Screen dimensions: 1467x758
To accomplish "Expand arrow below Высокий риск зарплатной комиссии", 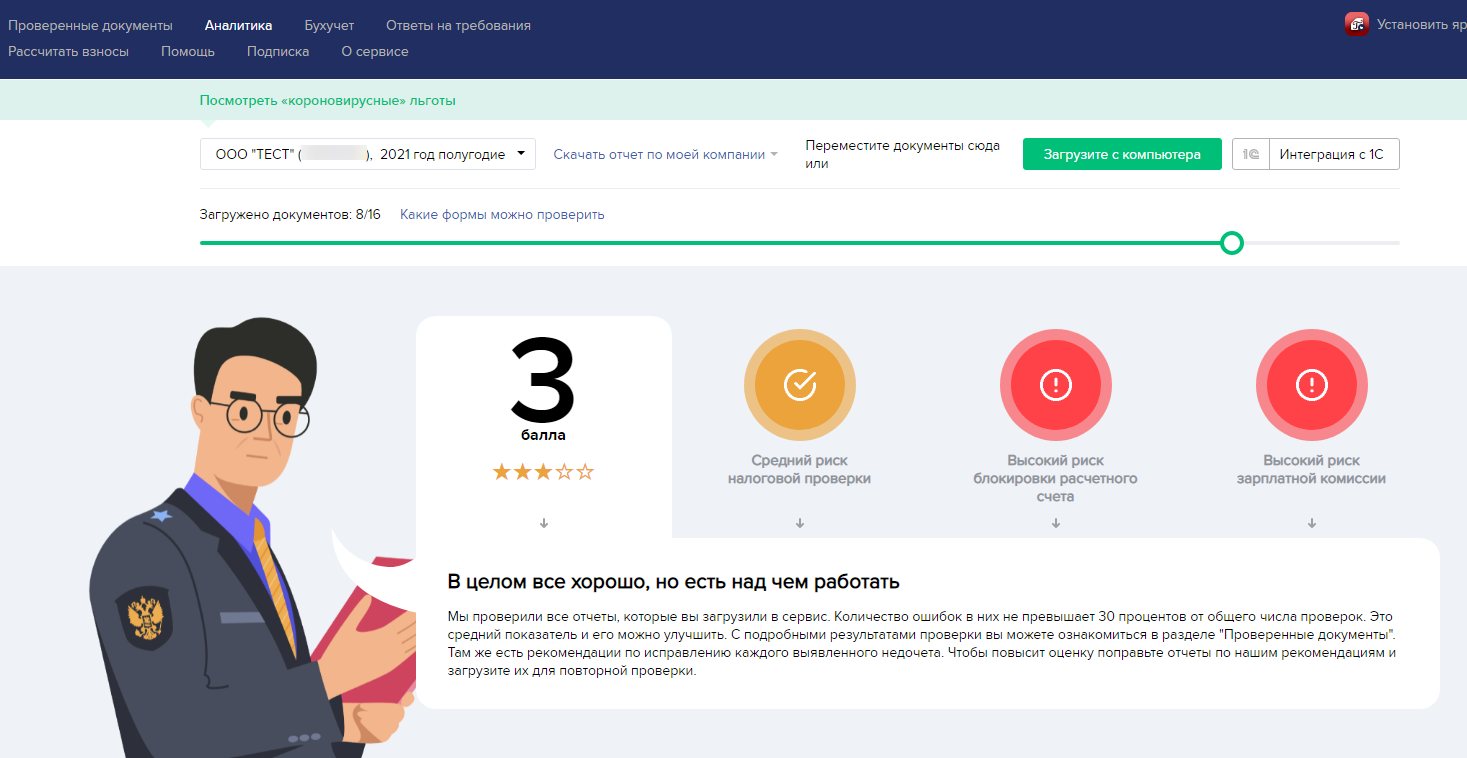I will (x=1312, y=523).
